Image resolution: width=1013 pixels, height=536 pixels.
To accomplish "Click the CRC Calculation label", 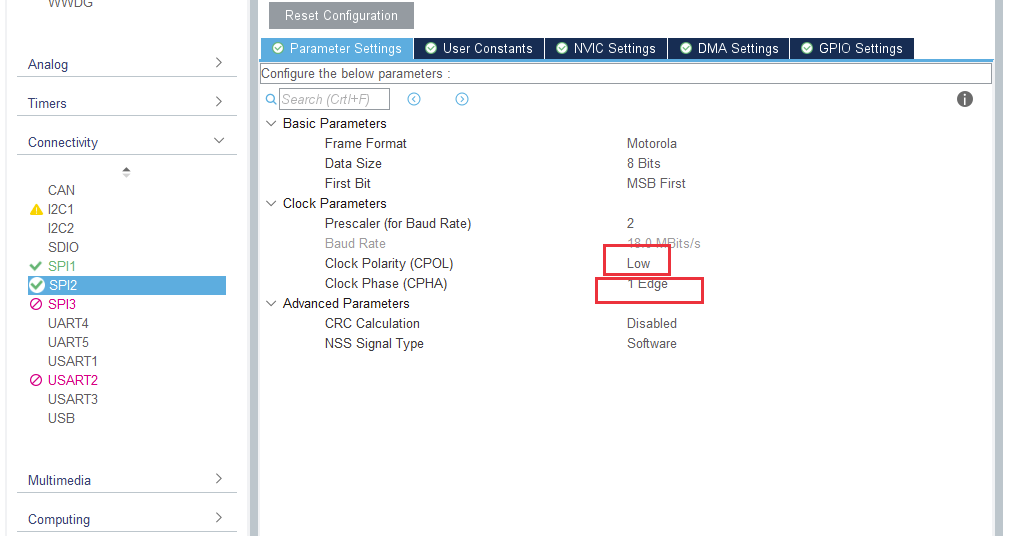I will 372,324.
